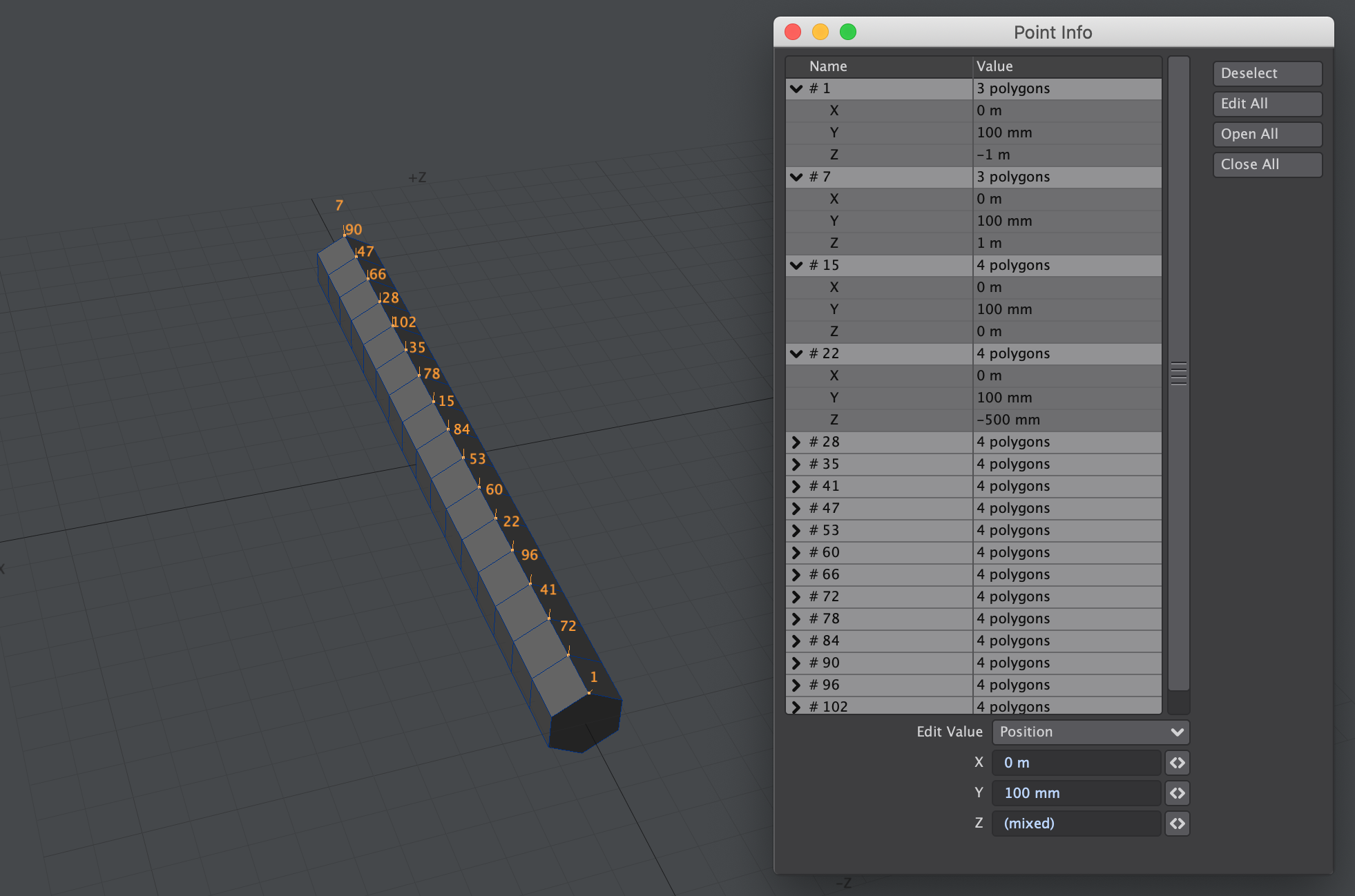Click the X position input field
The height and width of the screenshot is (896, 1355).
(1076, 763)
